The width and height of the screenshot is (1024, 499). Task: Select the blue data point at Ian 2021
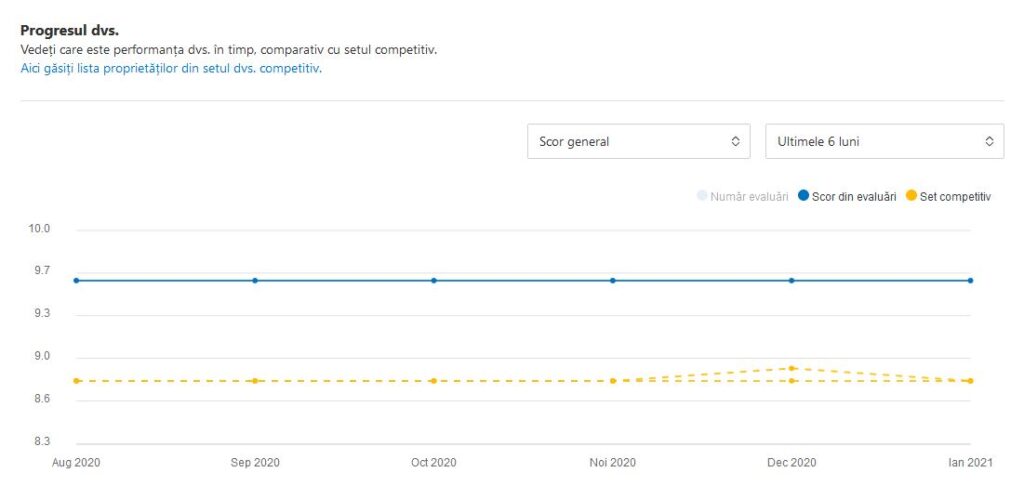point(971,281)
